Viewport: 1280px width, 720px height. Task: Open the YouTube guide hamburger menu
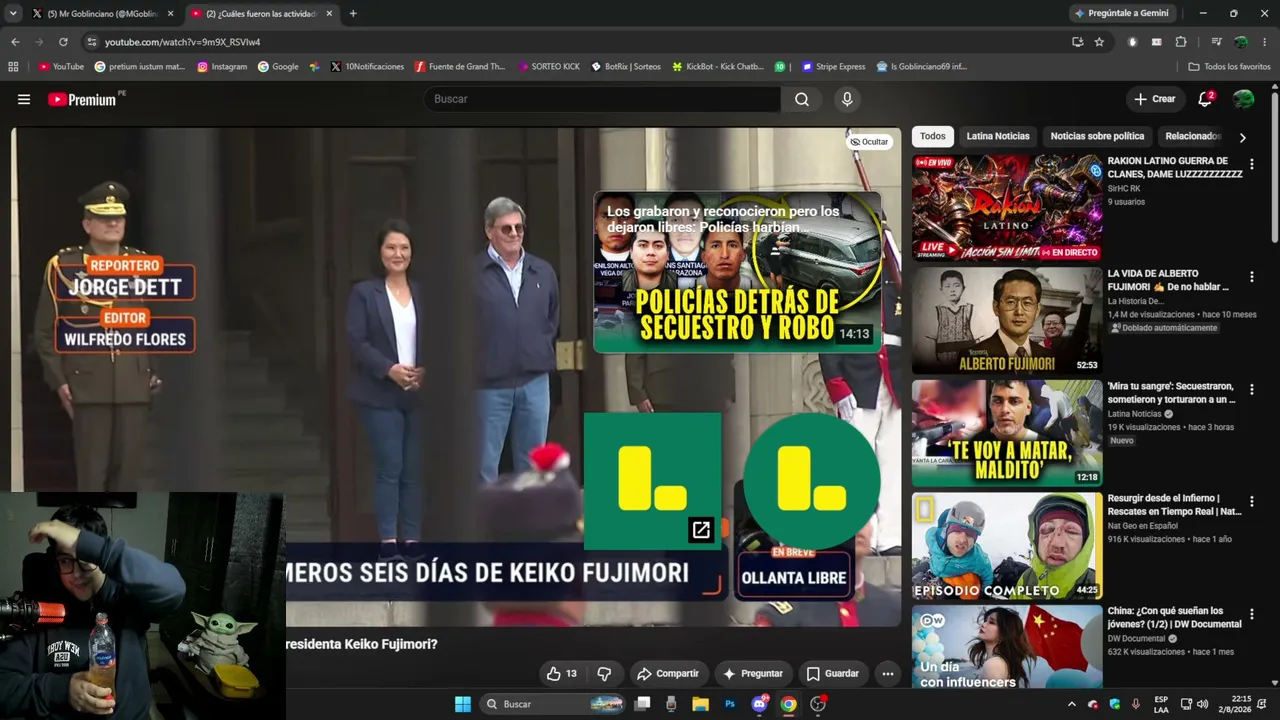pos(24,99)
